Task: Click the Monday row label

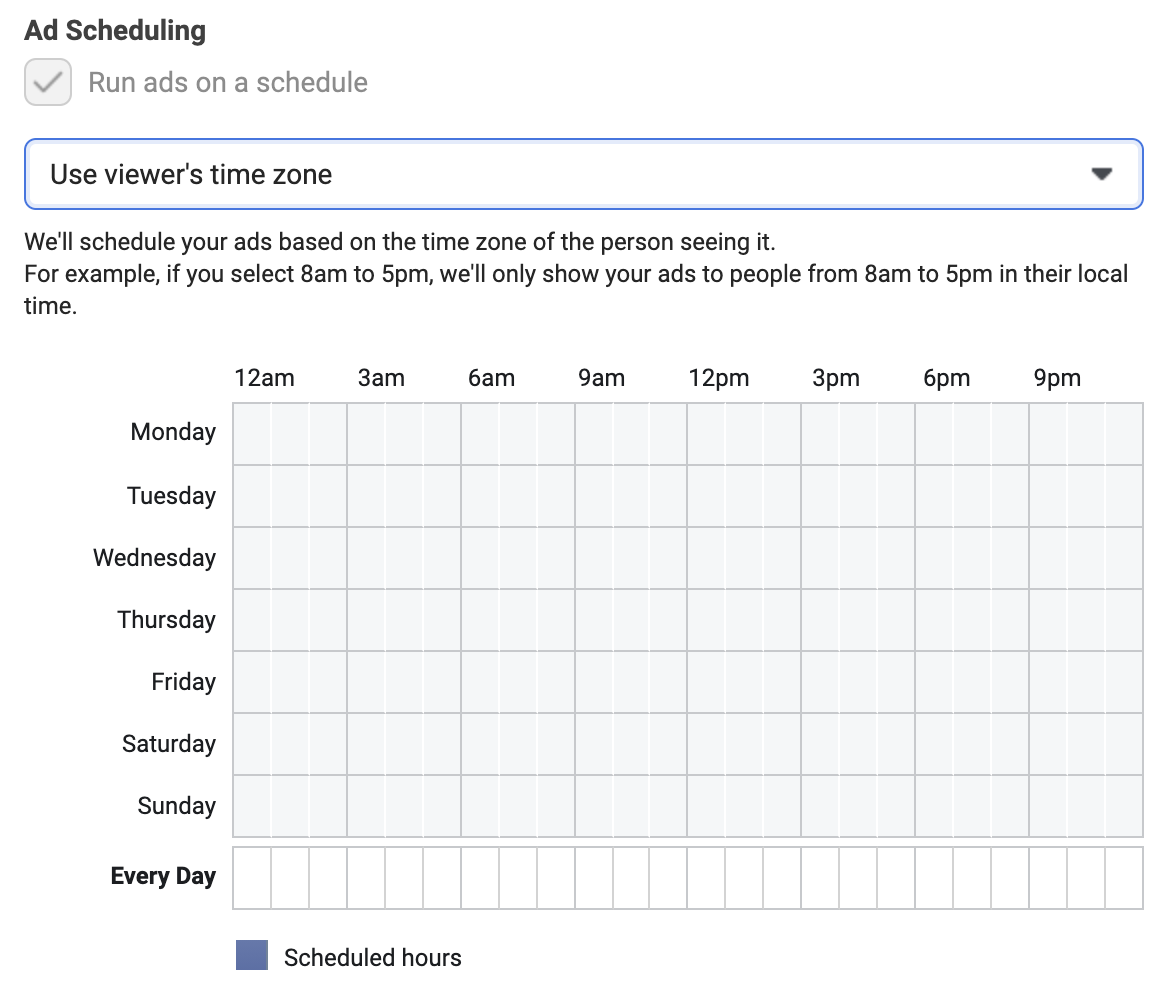Action: 173,431
